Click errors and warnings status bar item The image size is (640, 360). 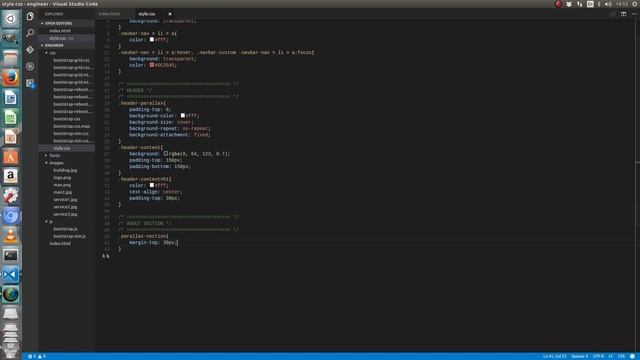coord(36,356)
